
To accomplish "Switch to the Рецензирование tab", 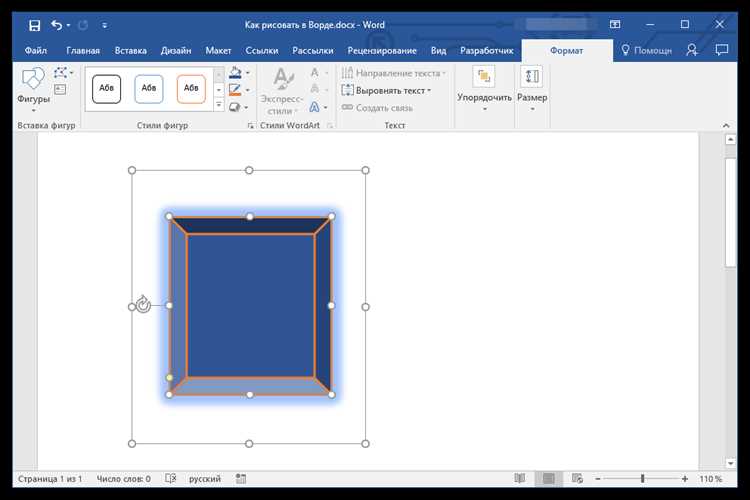I will tap(382, 50).
